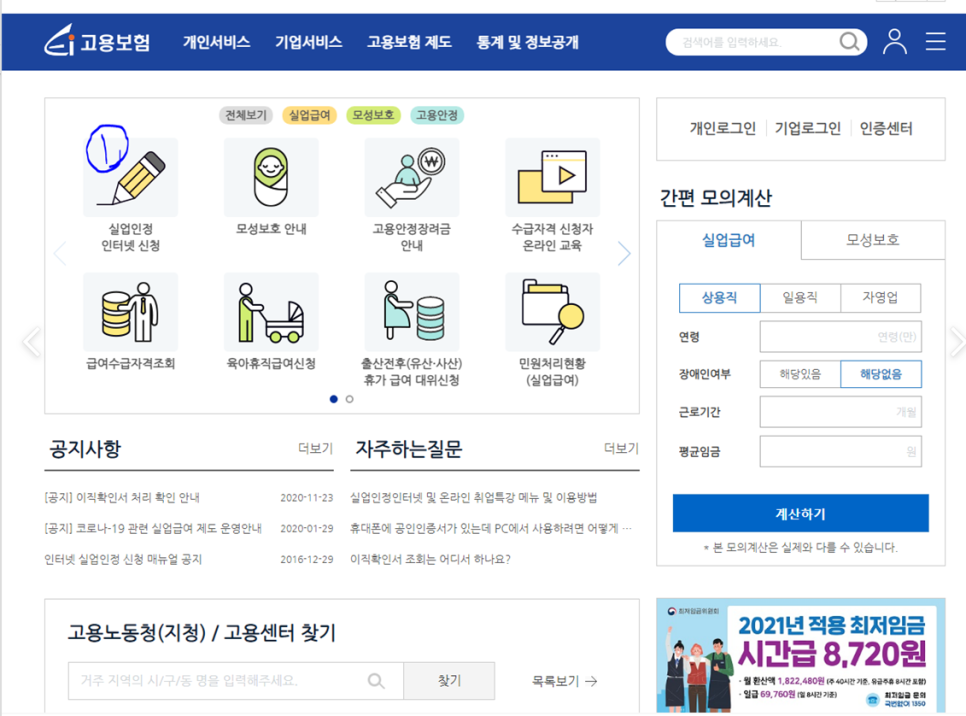Viewport: 966px width, 716px height.
Task: Select the 일용직 employment type option
Action: click(800, 298)
